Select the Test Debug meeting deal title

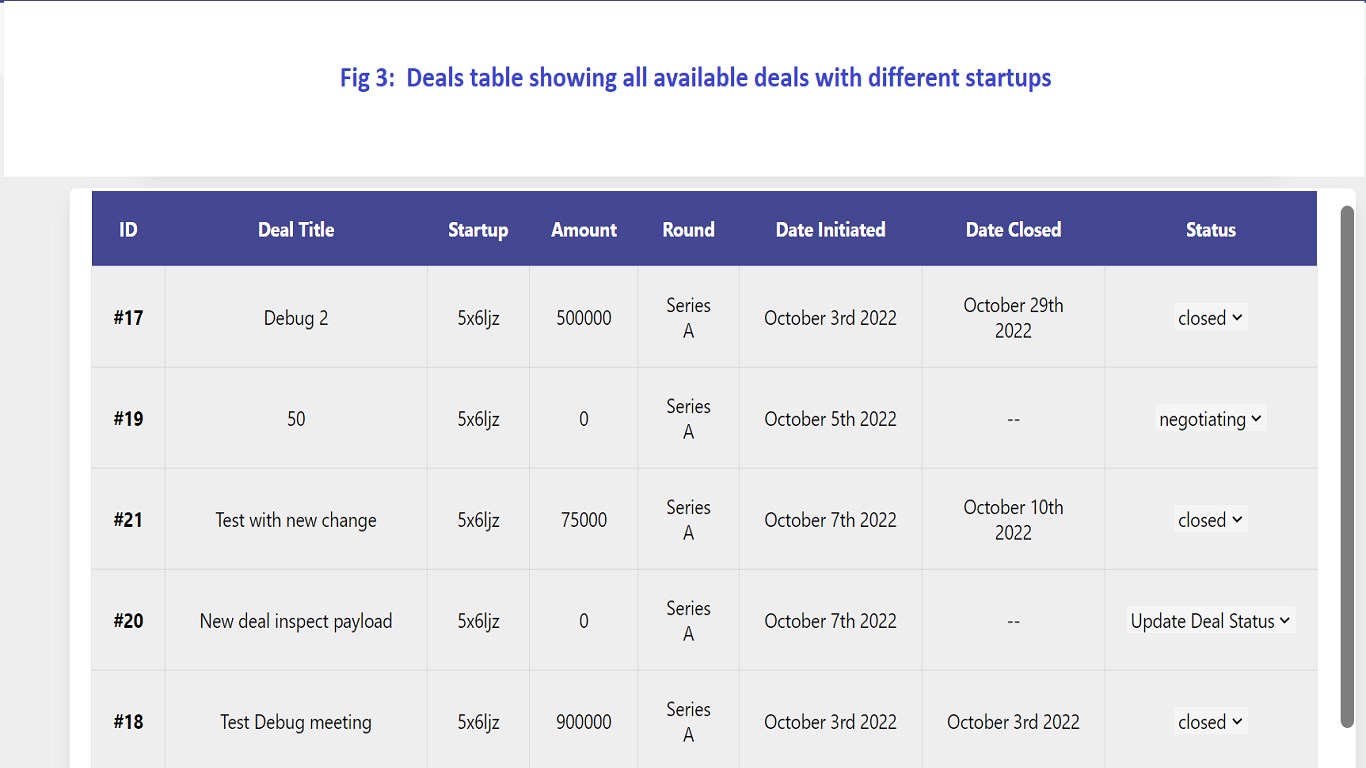tap(296, 722)
